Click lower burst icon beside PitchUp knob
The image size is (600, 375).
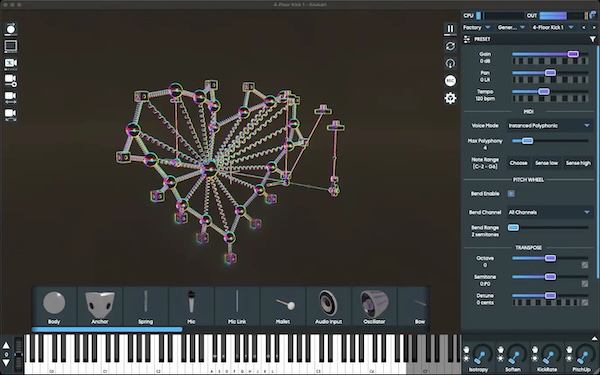pos(569,359)
